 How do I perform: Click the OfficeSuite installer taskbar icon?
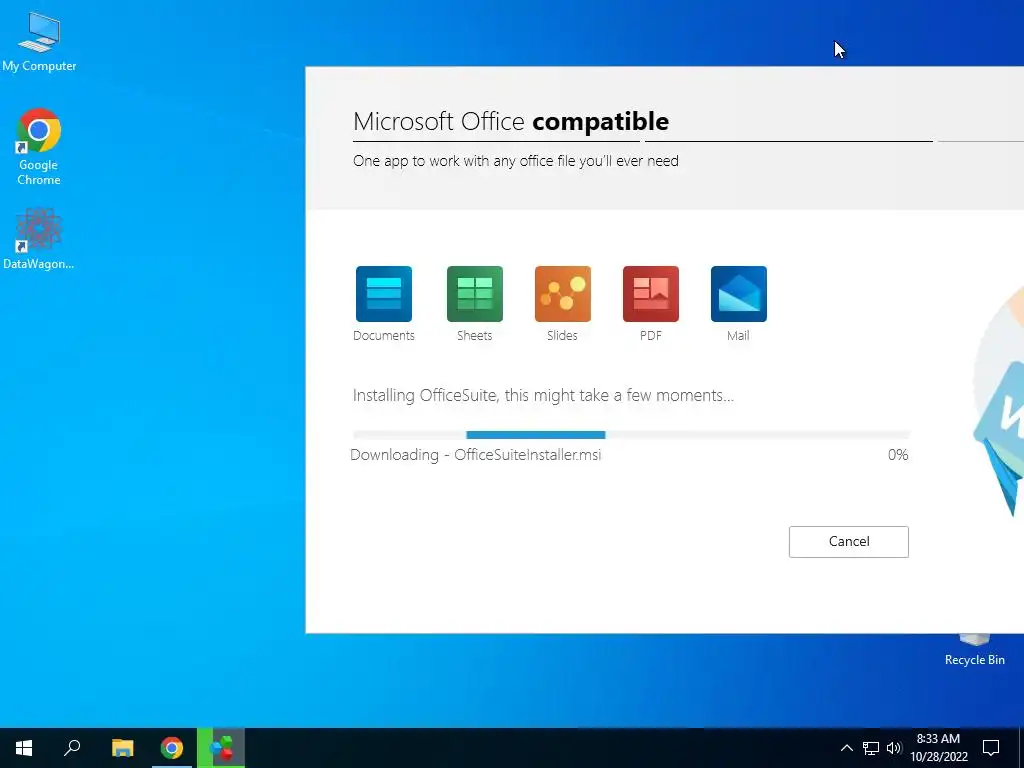click(x=221, y=748)
